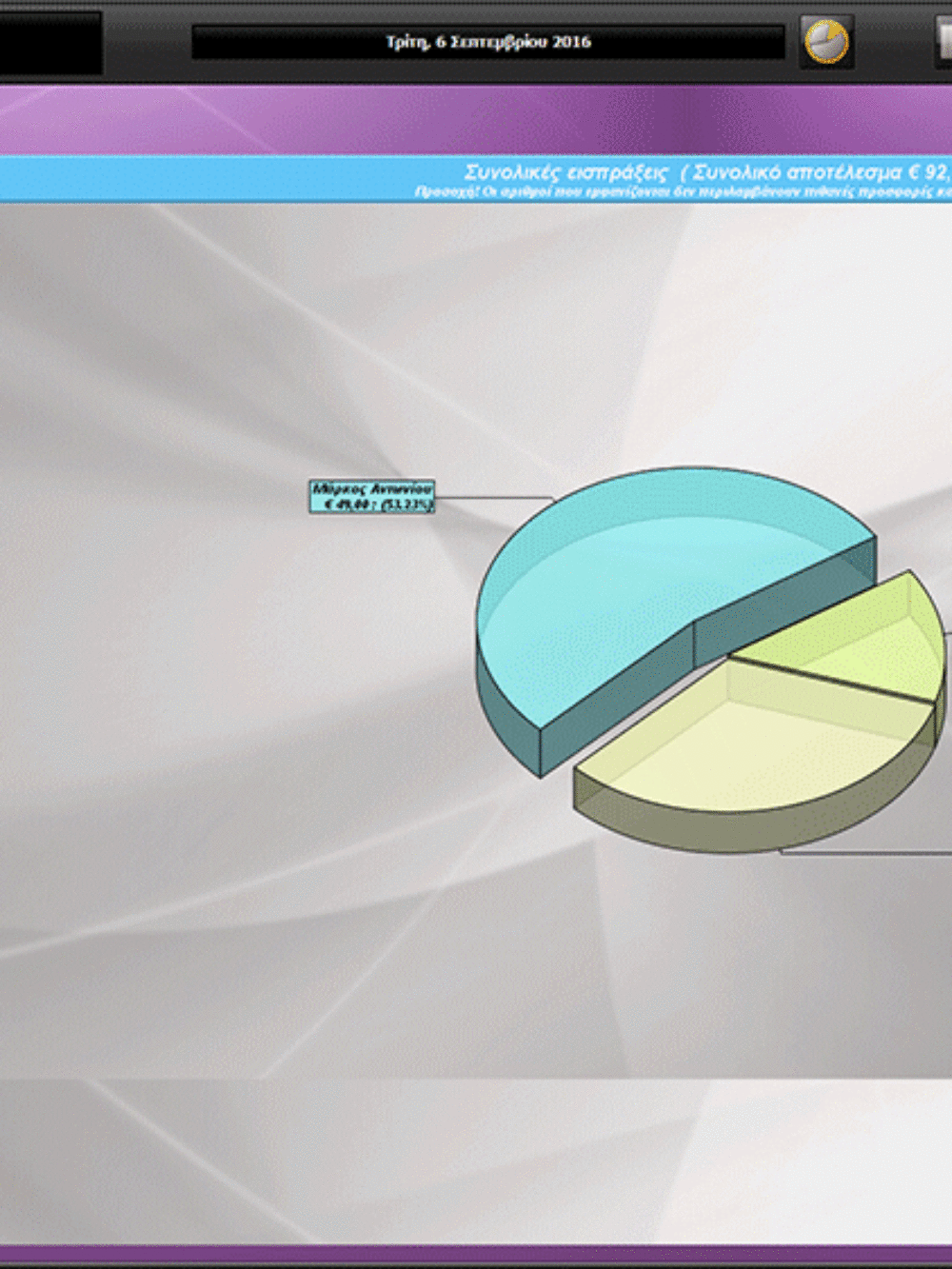Select the cyan pie slice top surface

(x=657, y=571)
